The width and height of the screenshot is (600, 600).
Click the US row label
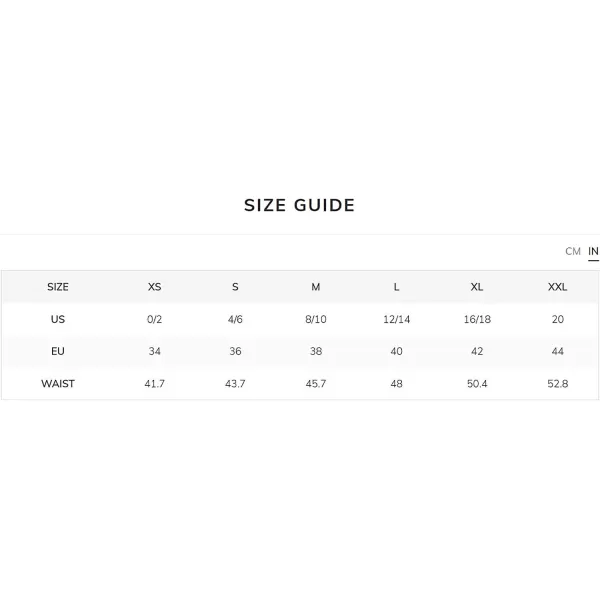coord(58,319)
